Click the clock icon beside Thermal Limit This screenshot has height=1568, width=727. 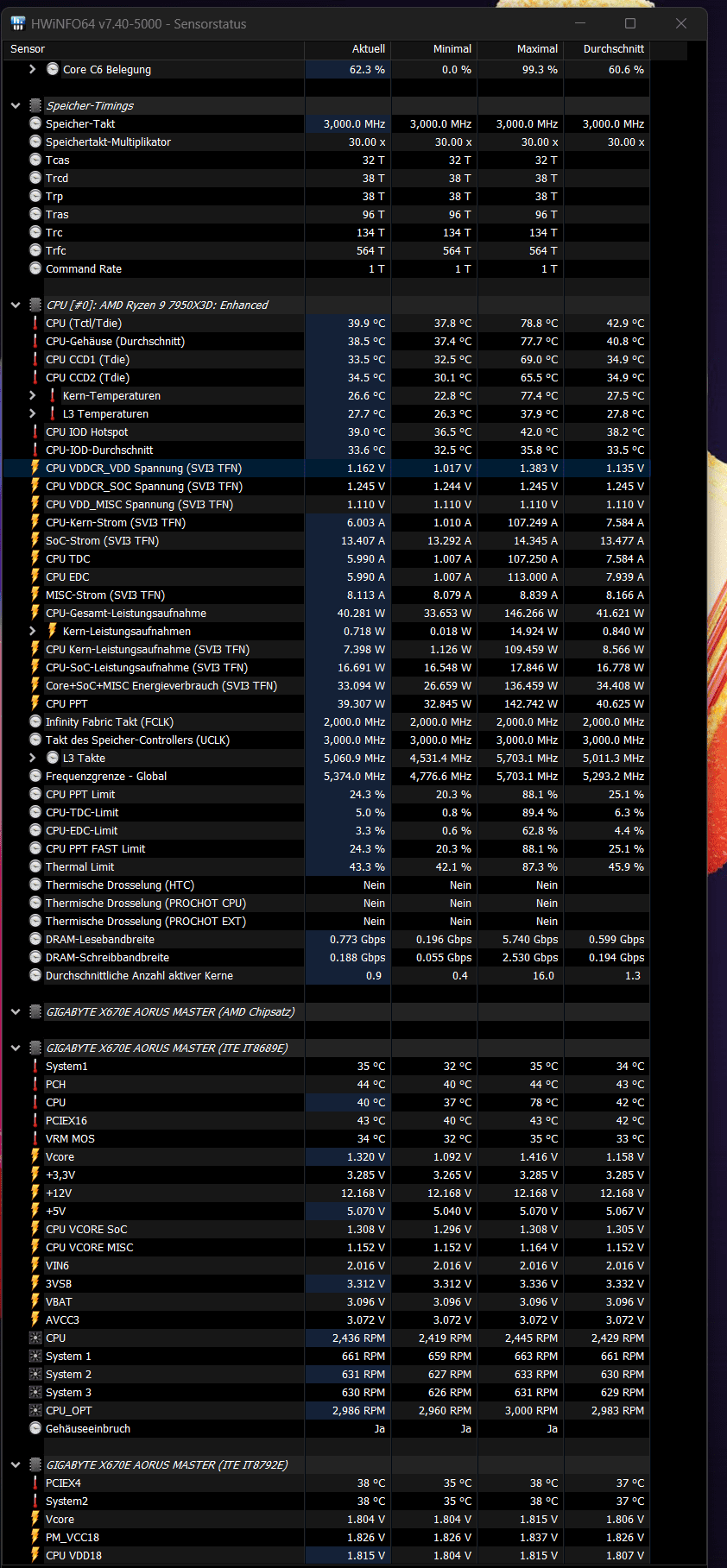(x=35, y=866)
